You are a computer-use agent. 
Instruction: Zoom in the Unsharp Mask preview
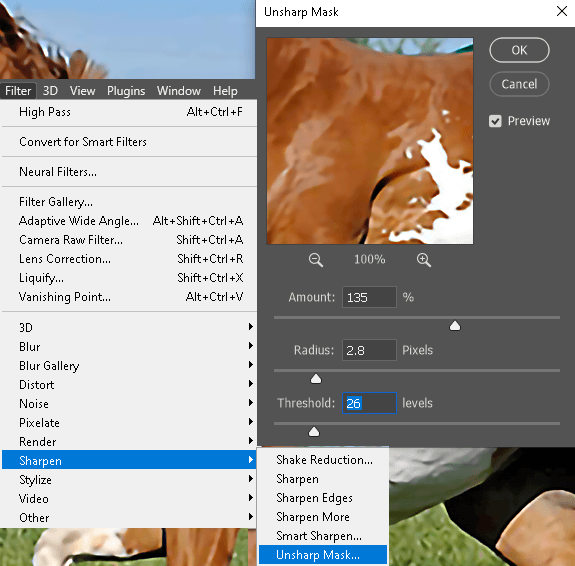[x=424, y=260]
